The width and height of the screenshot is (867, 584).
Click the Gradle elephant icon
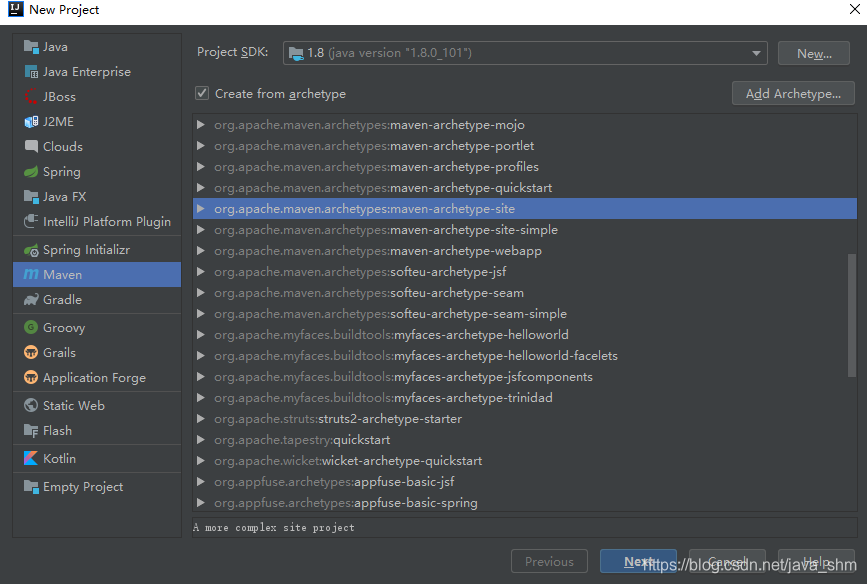pyautogui.click(x=31, y=299)
